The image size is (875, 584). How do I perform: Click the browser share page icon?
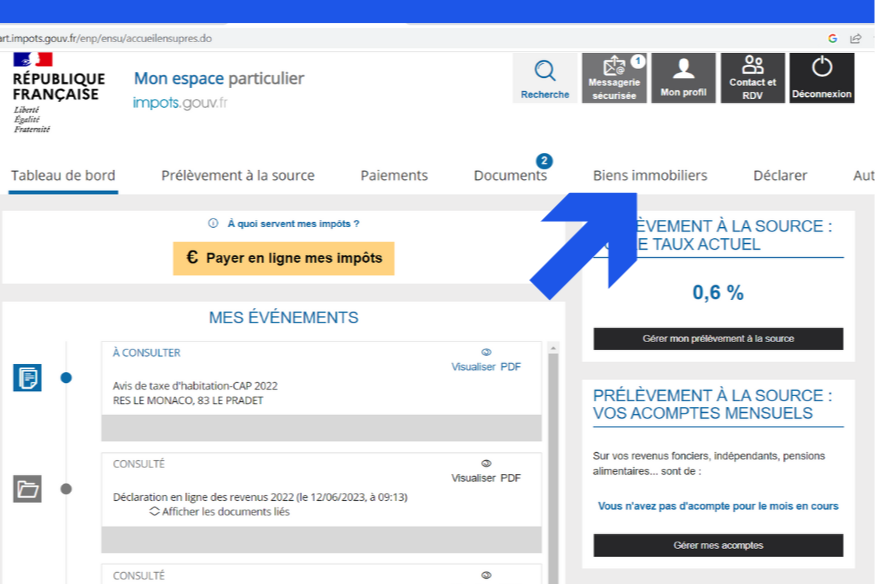[855, 39]
